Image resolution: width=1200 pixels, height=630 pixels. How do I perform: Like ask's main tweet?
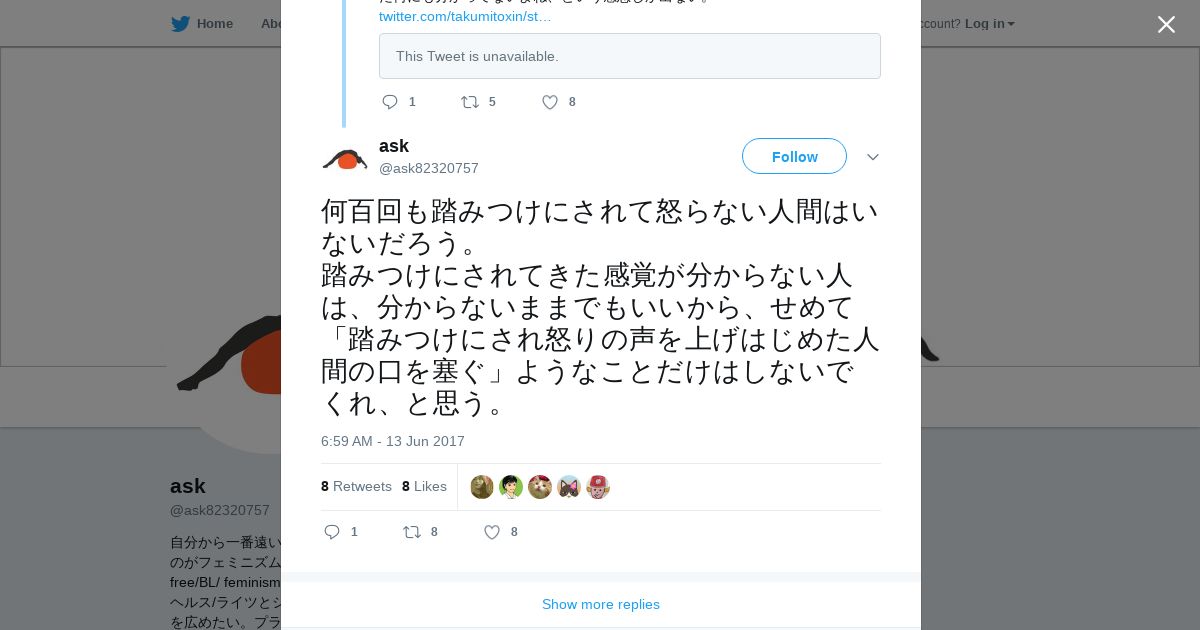pos(492,532)
